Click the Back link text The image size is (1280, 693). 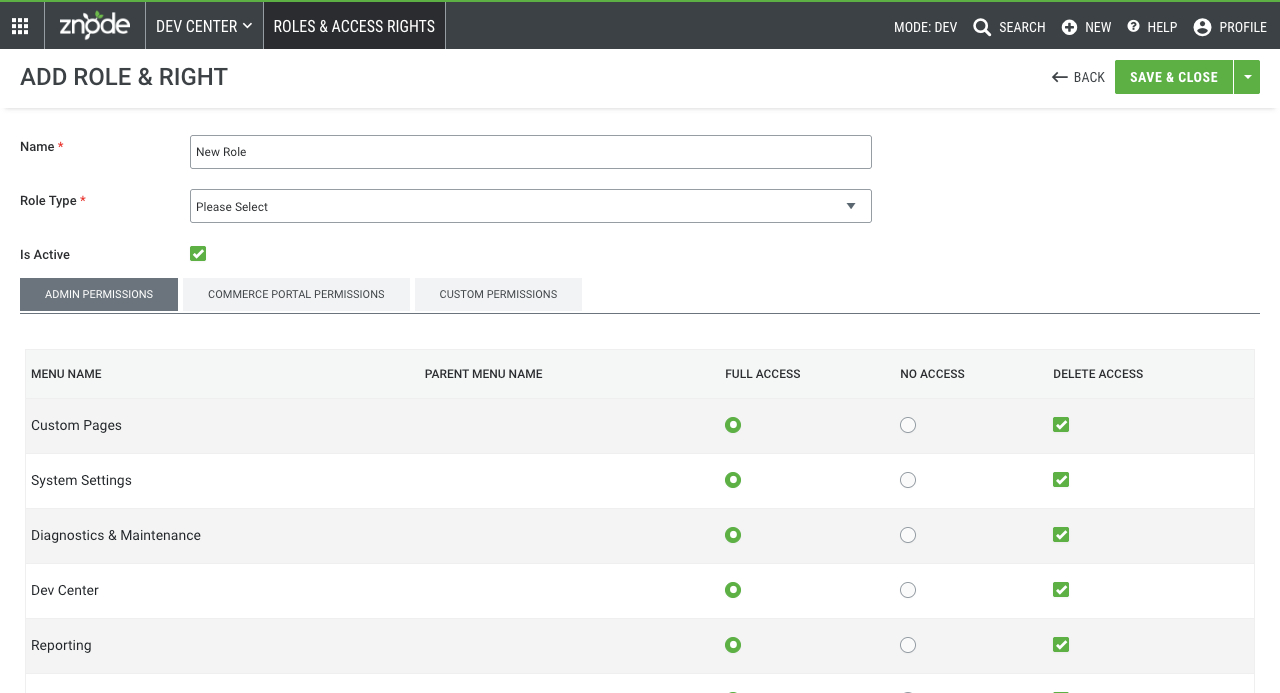click(x=1089, y=77)
